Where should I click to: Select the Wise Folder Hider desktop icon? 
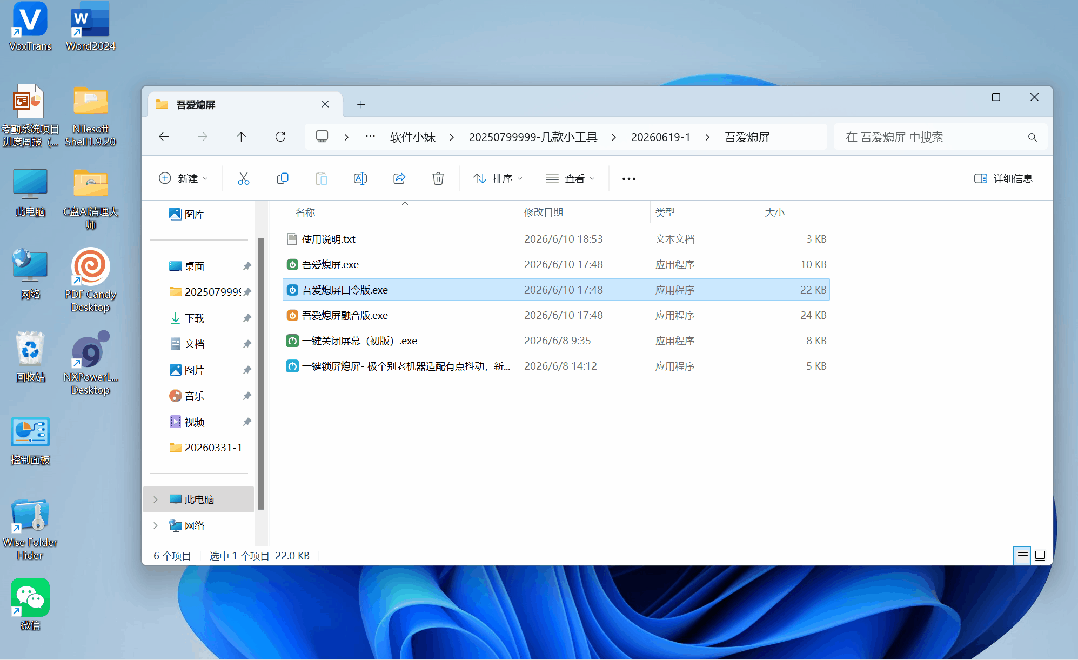(x=30, y=529)
